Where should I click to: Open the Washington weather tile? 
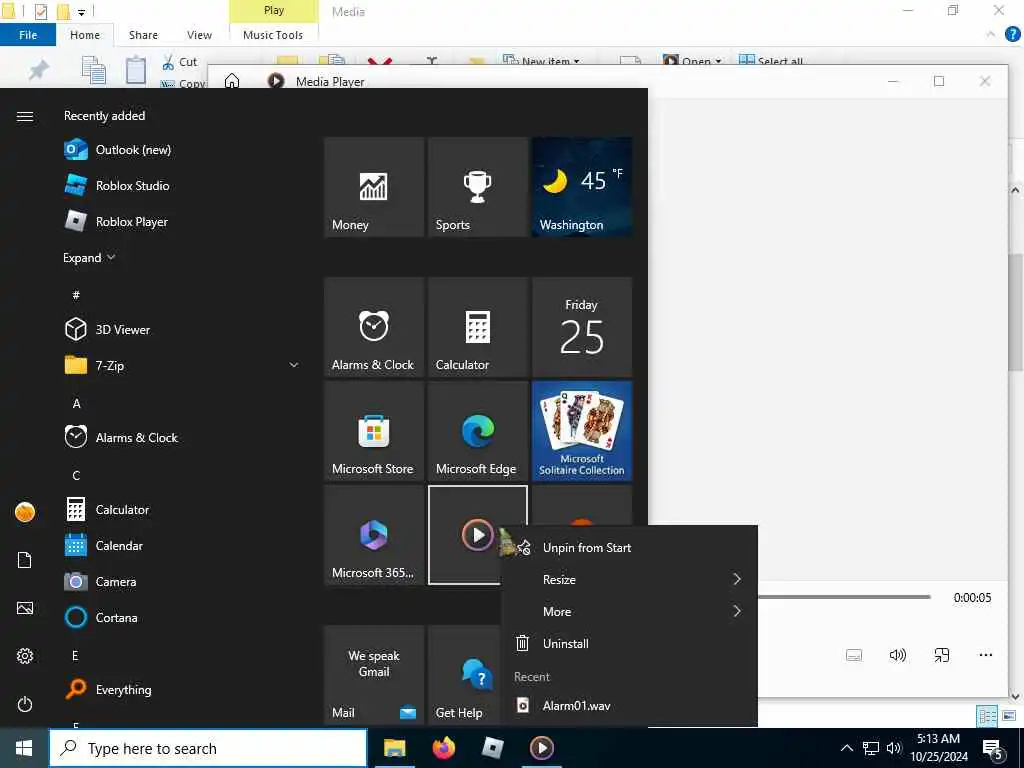coord(582,187)
